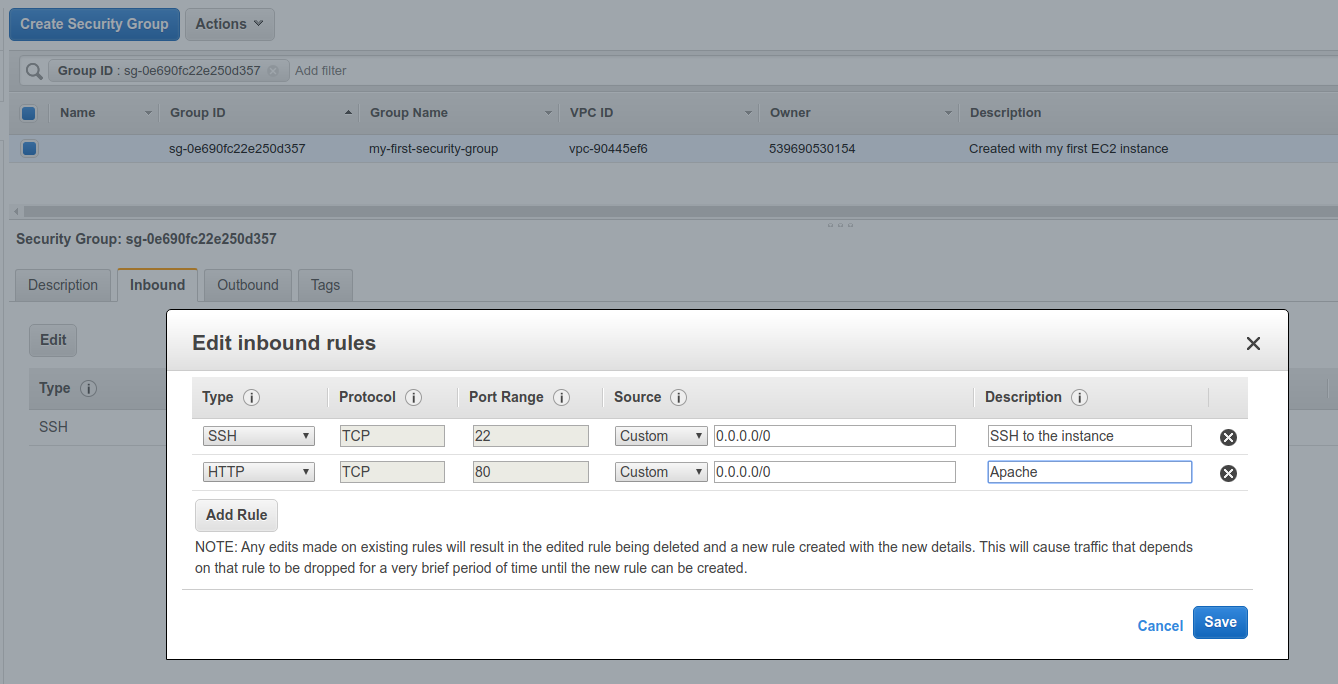Screen dimensions: 1338x684
Task: Click Port Range field showing 80
Action: (x=531, y=472)
